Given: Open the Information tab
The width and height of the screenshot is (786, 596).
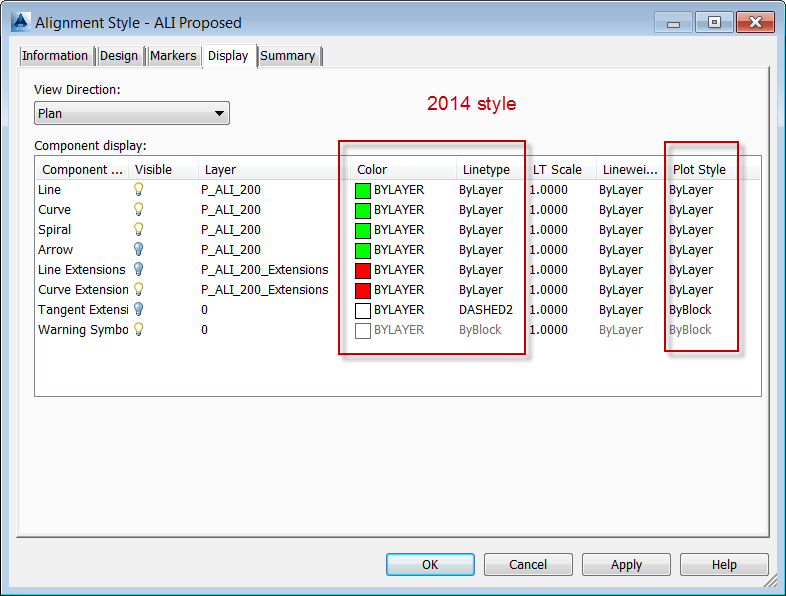Looking at the screenshot, I should [55, 56].
